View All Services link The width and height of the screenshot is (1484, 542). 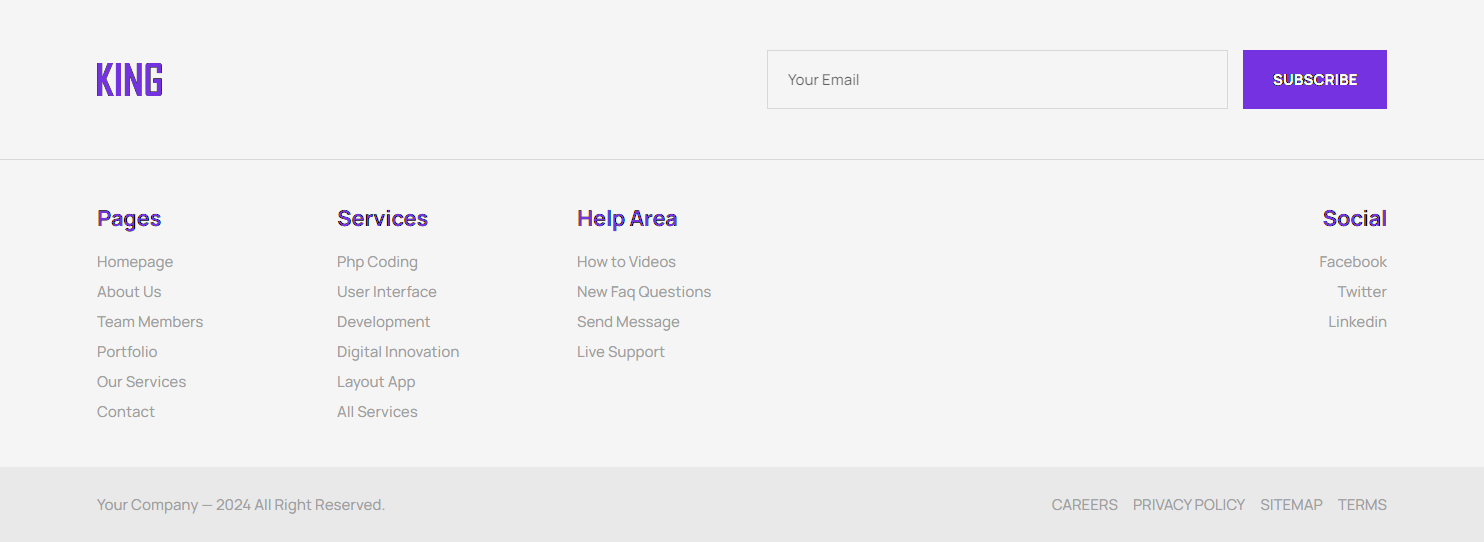point(377,412)
